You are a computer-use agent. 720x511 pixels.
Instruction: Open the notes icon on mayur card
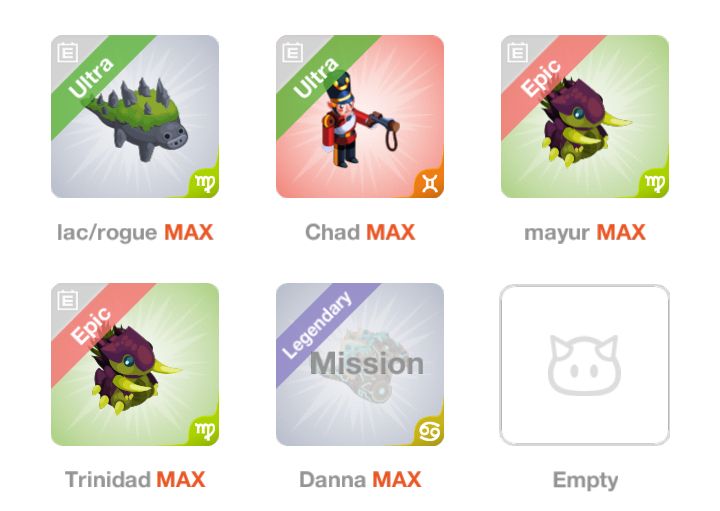pyautogui.click(x=518, y=52)
